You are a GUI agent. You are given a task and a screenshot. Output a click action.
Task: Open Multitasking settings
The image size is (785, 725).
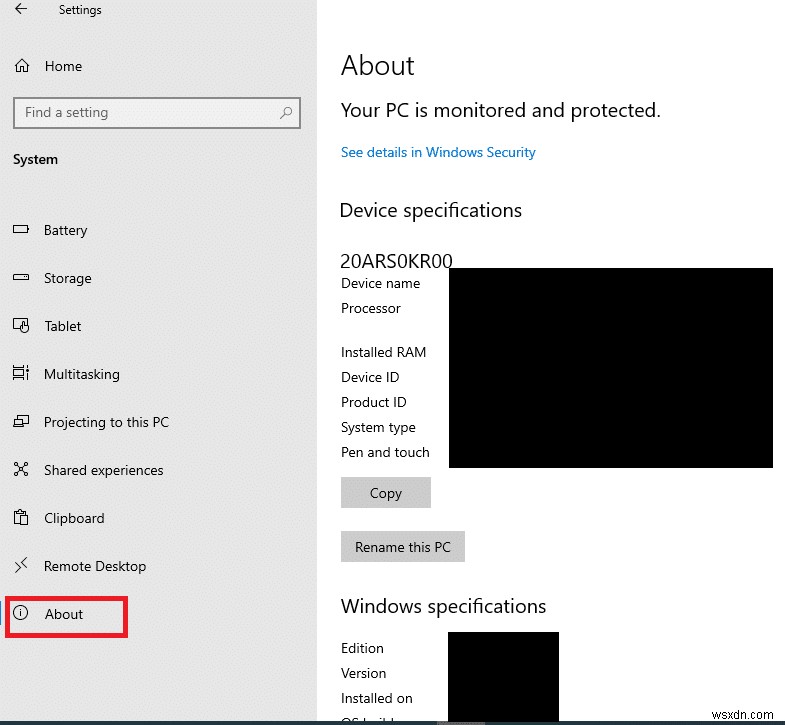(x=82, y=375)
